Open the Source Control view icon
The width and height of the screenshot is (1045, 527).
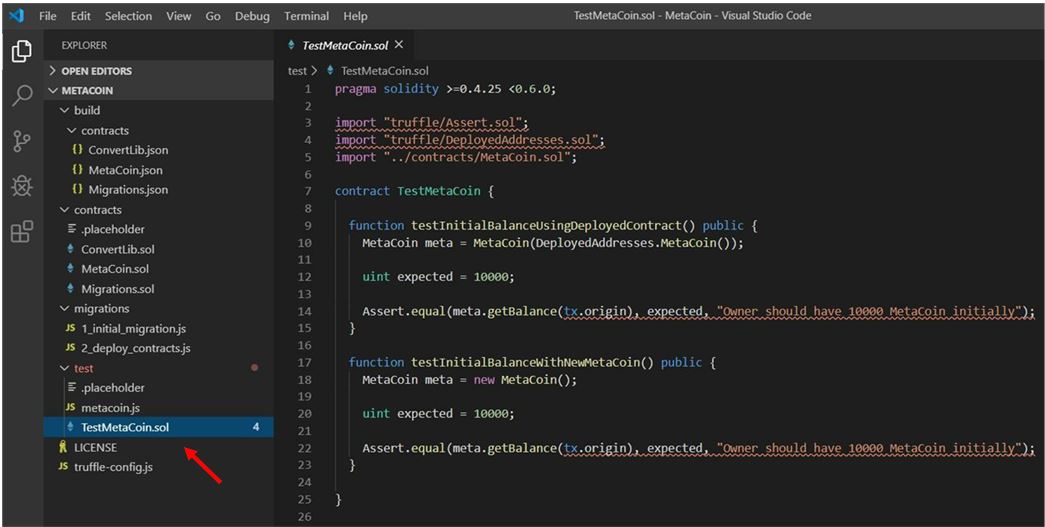point(21,142)
